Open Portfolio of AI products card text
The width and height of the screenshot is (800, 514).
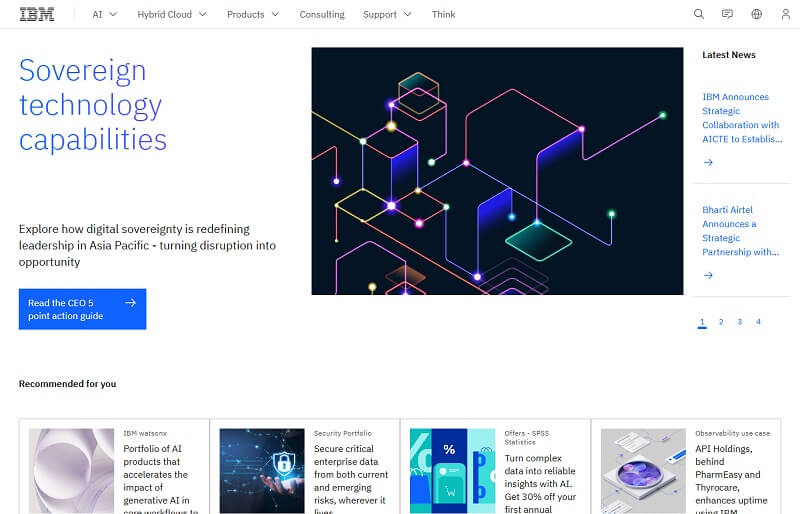160,480
